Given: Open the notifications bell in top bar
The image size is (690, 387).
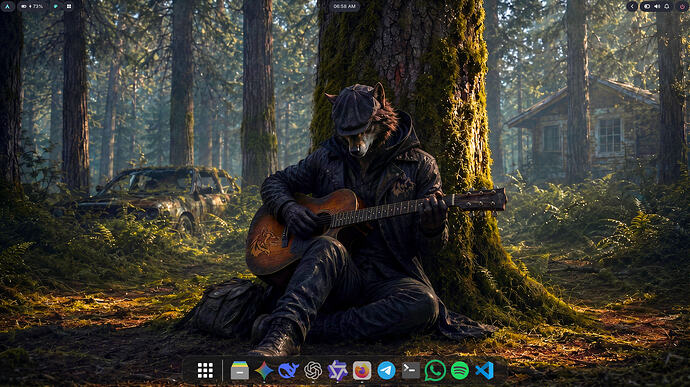Looking at the screenshot, I should (x=667, y=6).
